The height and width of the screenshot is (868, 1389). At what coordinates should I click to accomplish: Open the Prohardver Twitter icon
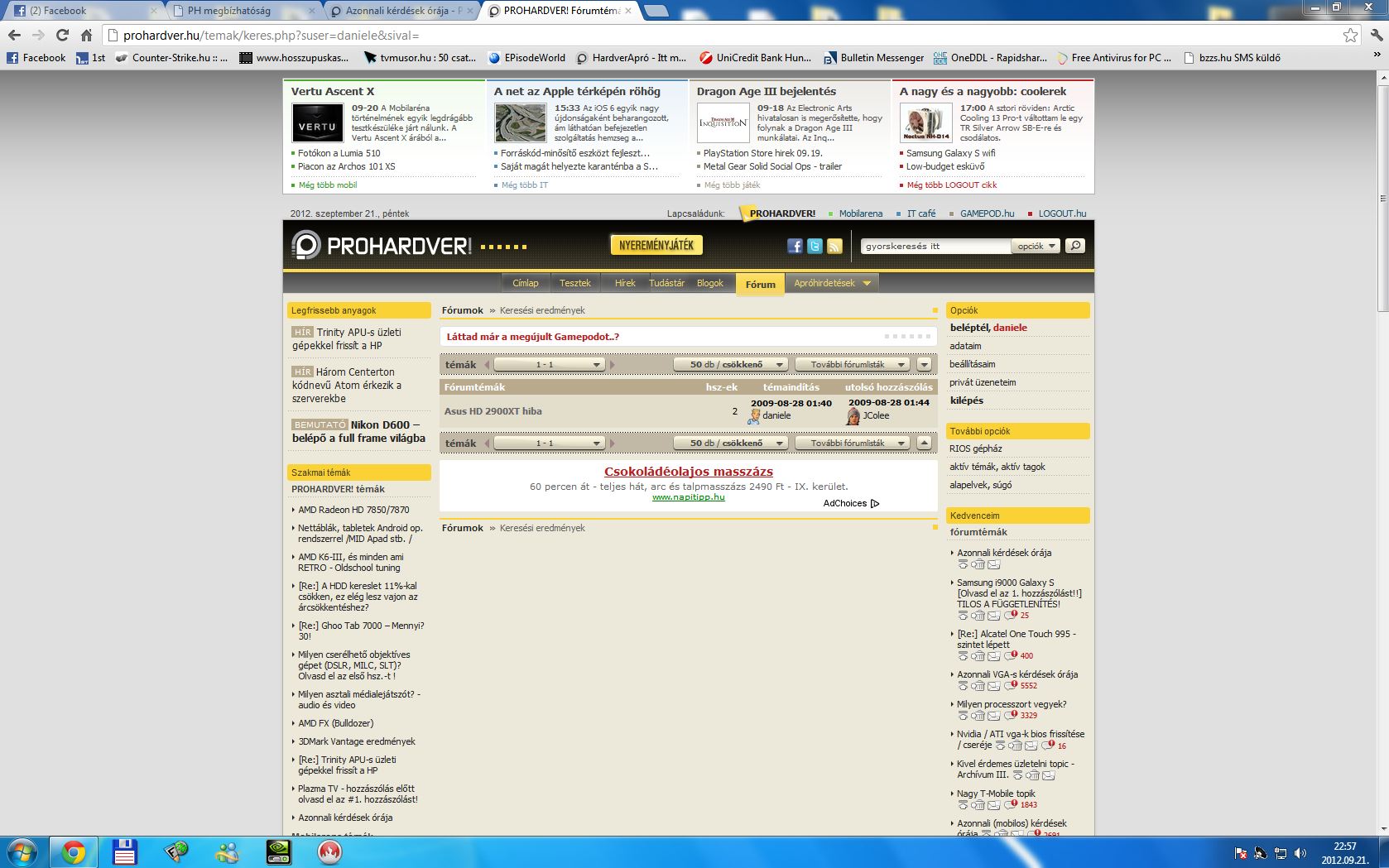[815, 246]
